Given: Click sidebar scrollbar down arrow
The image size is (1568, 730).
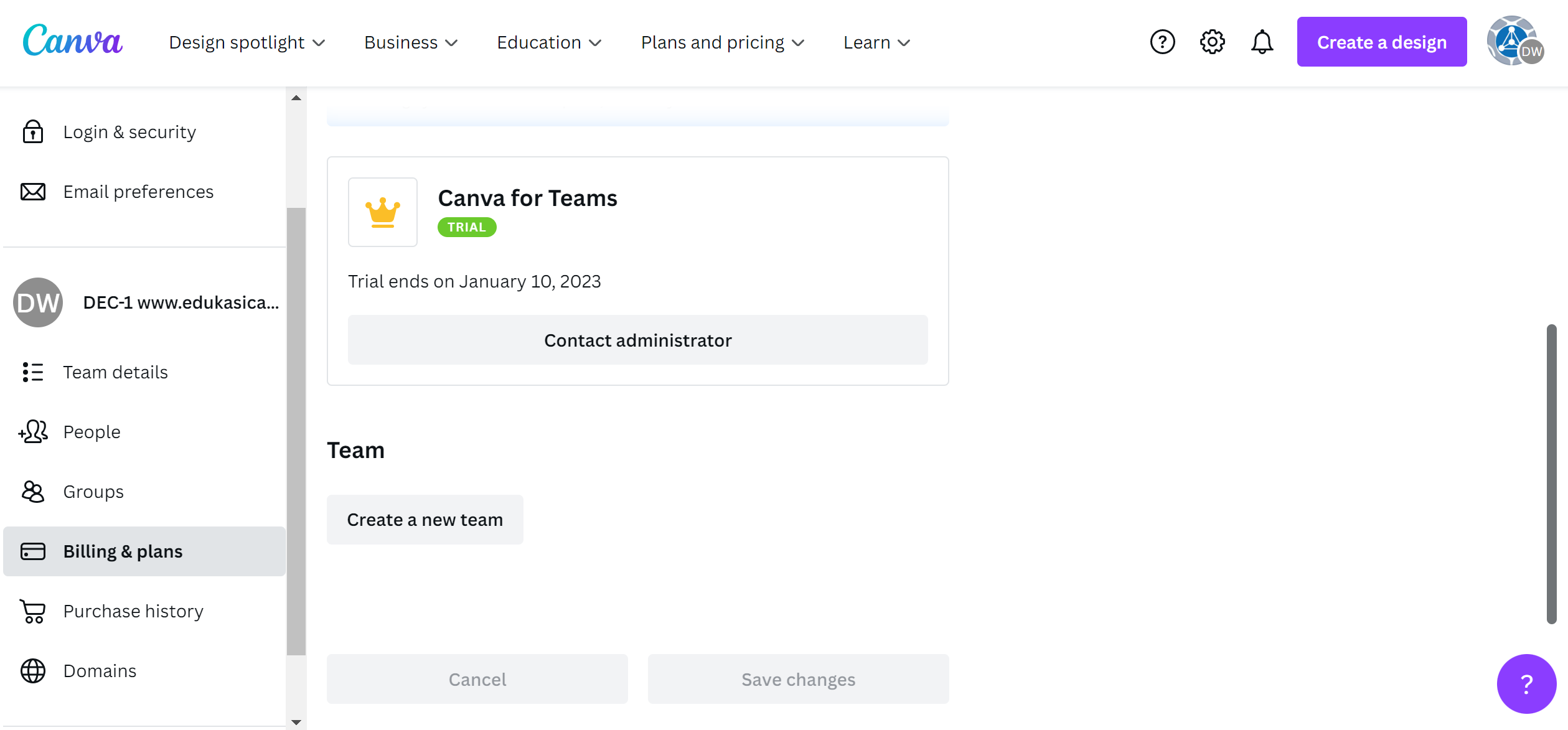Looking at the screenshot, I should (x=296, y=723).
